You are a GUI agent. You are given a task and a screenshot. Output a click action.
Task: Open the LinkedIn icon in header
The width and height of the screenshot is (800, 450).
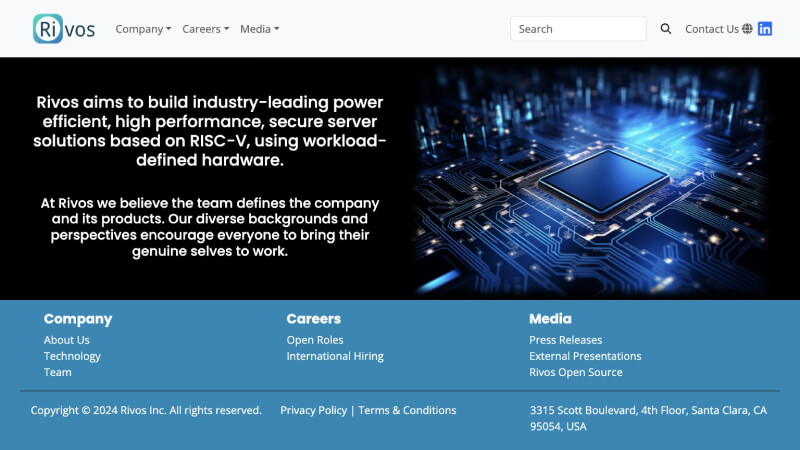[765, 29]
